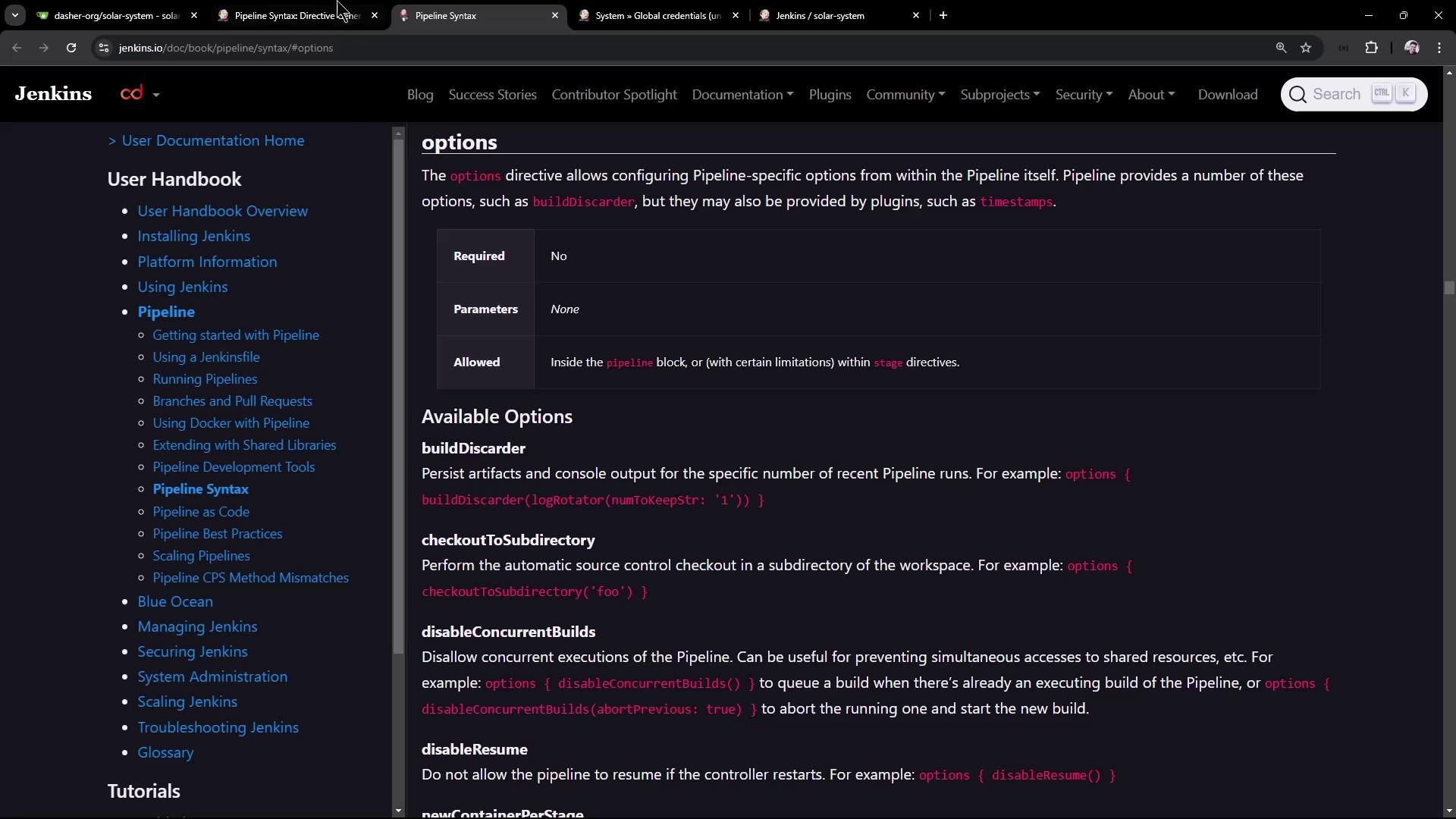Click the CD Foundation logo icon
Viewport: 1456px width, 819px height.
point(132,93)
